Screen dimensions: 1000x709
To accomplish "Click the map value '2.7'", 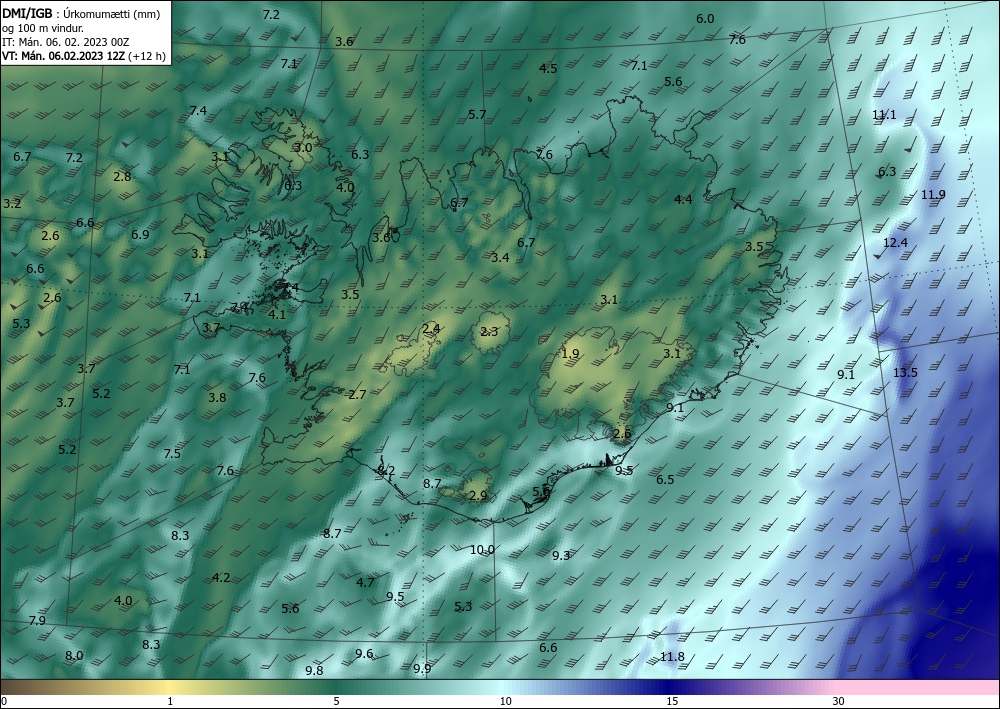I will 357,394.
